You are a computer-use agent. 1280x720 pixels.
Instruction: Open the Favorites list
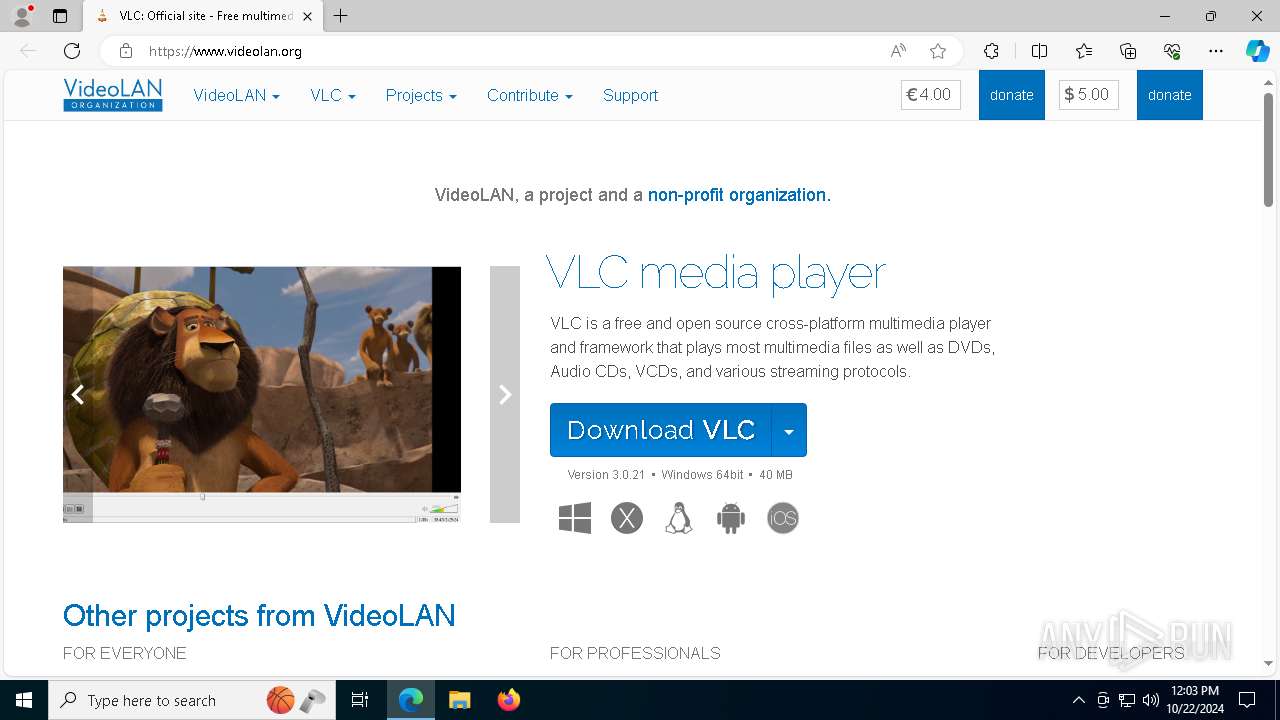1084,51
